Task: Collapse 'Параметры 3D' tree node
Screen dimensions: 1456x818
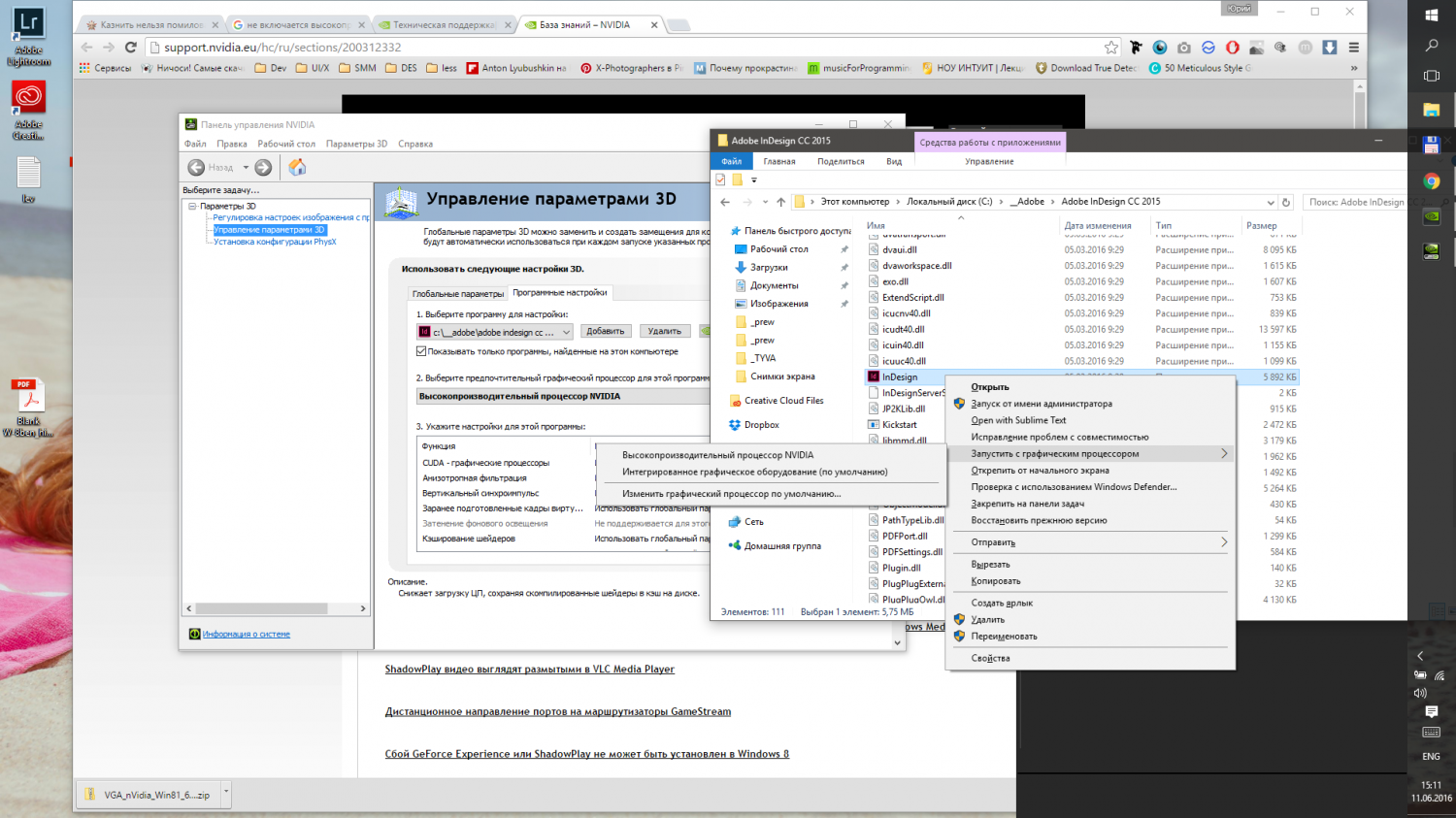Action: click(192, 206)
